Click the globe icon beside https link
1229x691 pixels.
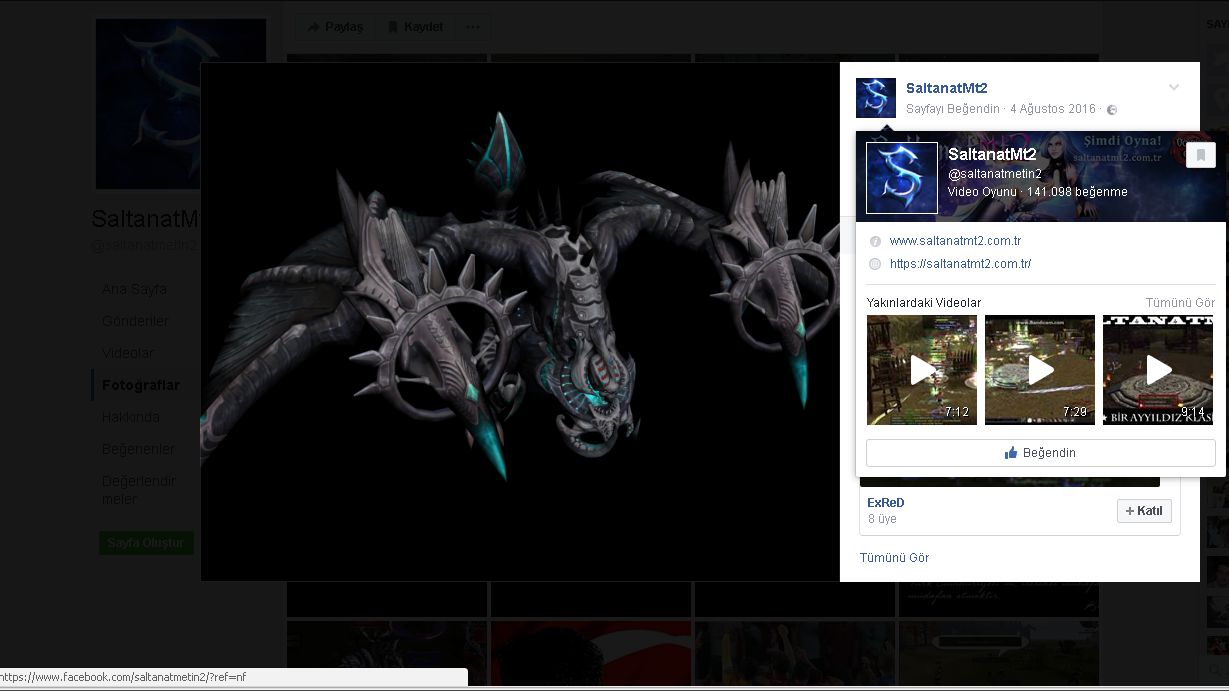coord(875,264)
